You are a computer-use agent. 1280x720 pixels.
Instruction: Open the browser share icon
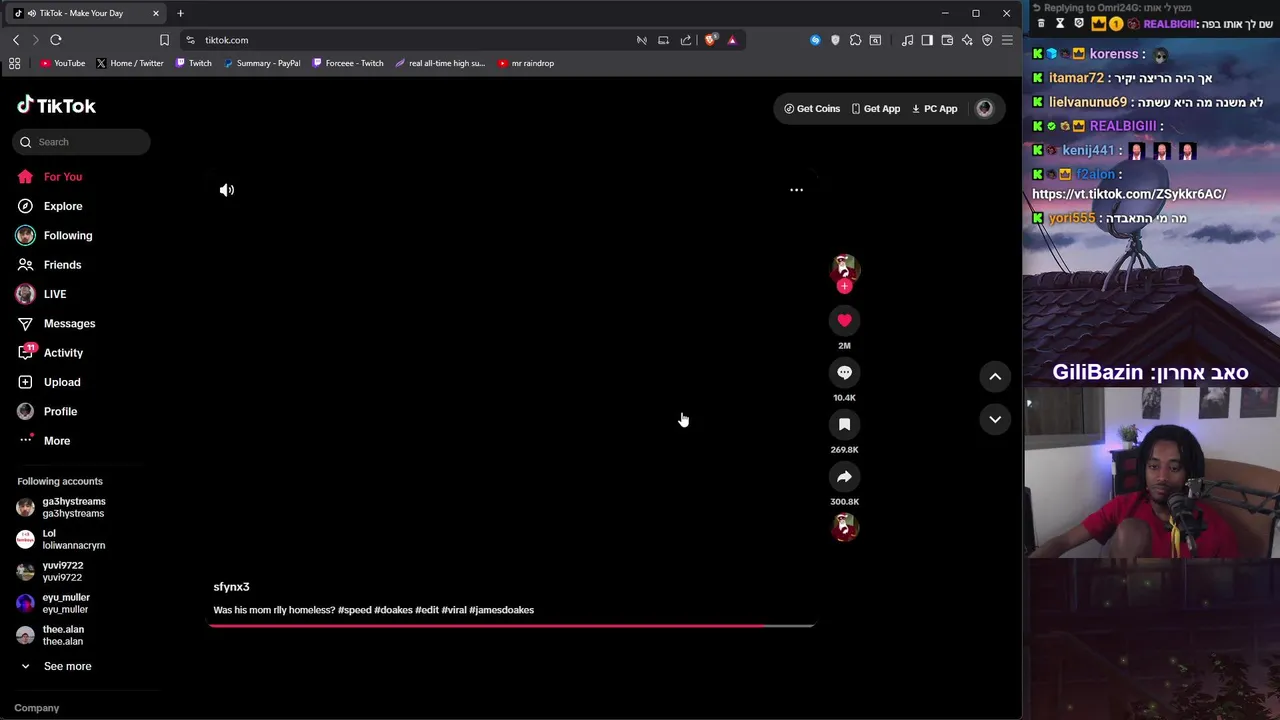click(x=686, y=40)
